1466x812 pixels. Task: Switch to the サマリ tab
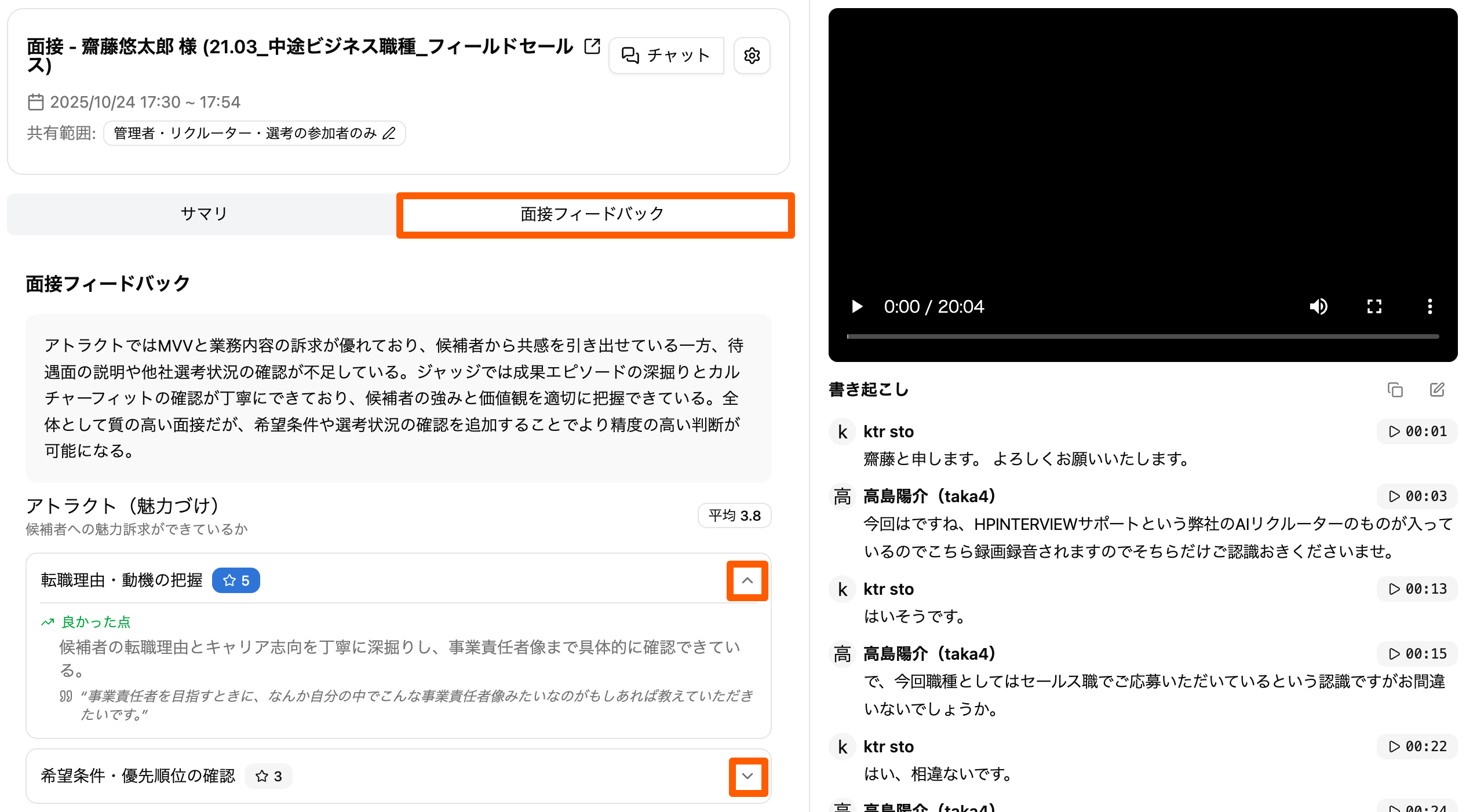203,214
